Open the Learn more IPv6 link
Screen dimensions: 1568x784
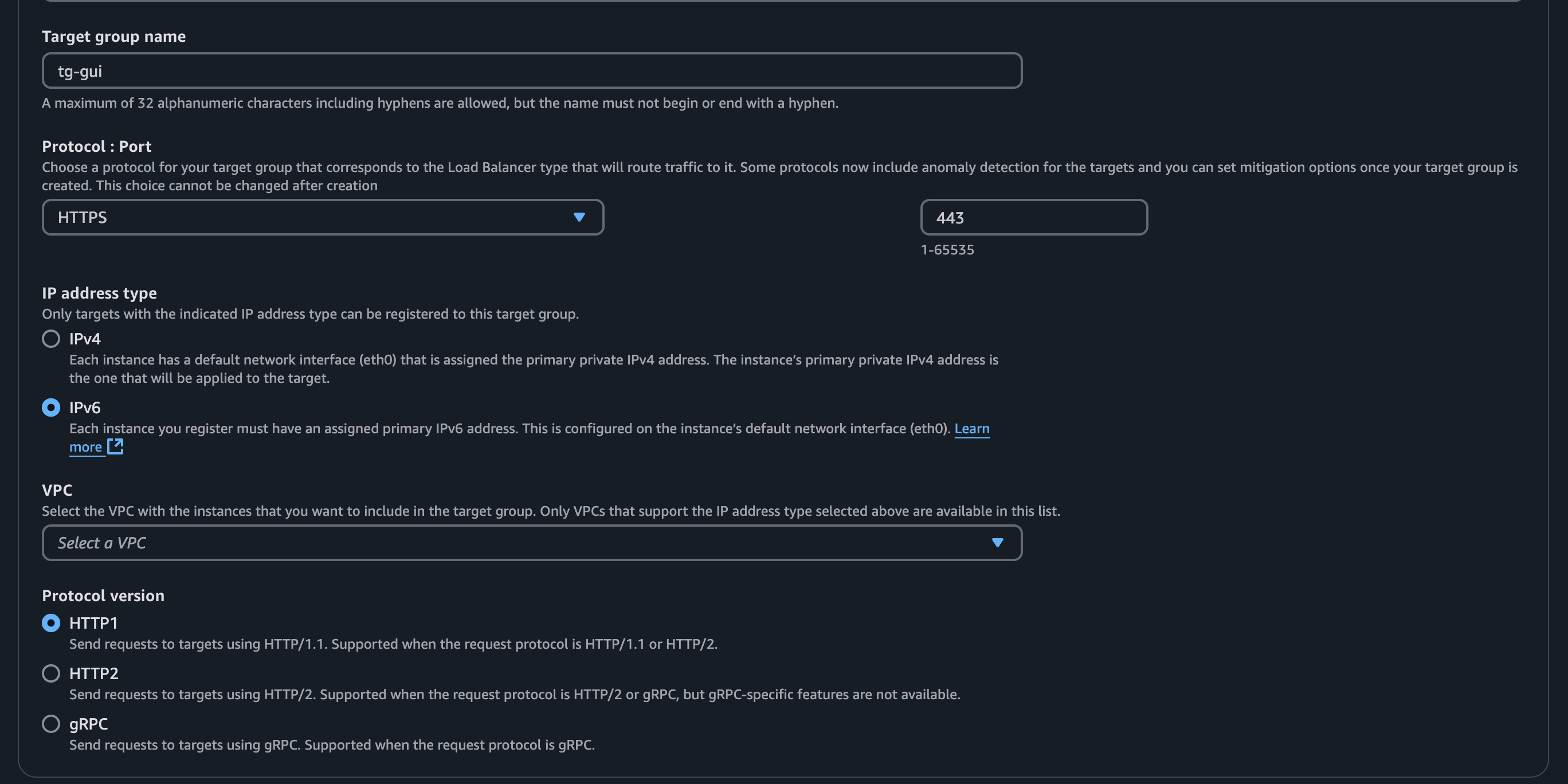[971, 429]
